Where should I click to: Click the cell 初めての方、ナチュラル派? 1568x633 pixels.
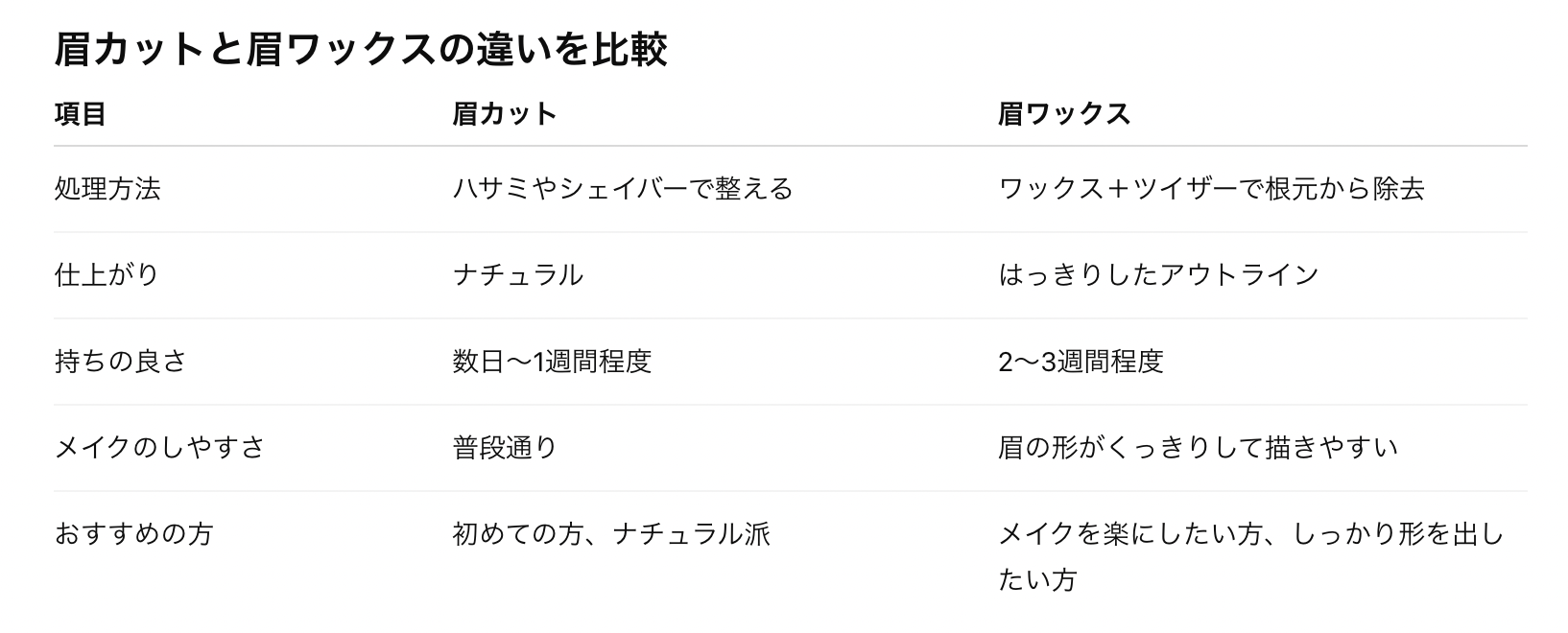click(x=611, y=533)
